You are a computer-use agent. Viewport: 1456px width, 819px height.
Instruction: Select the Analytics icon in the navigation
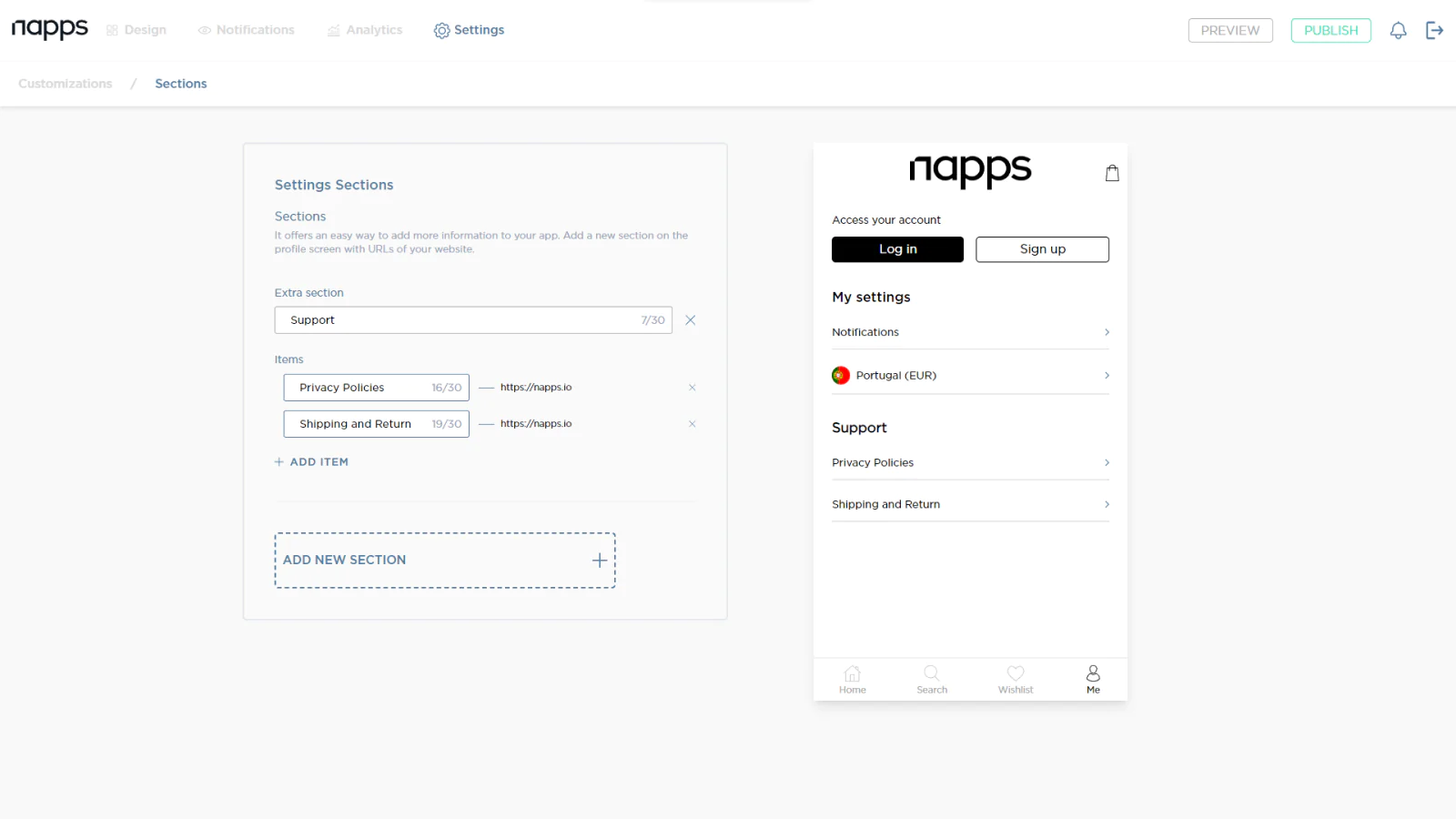[x=333, y=30]
